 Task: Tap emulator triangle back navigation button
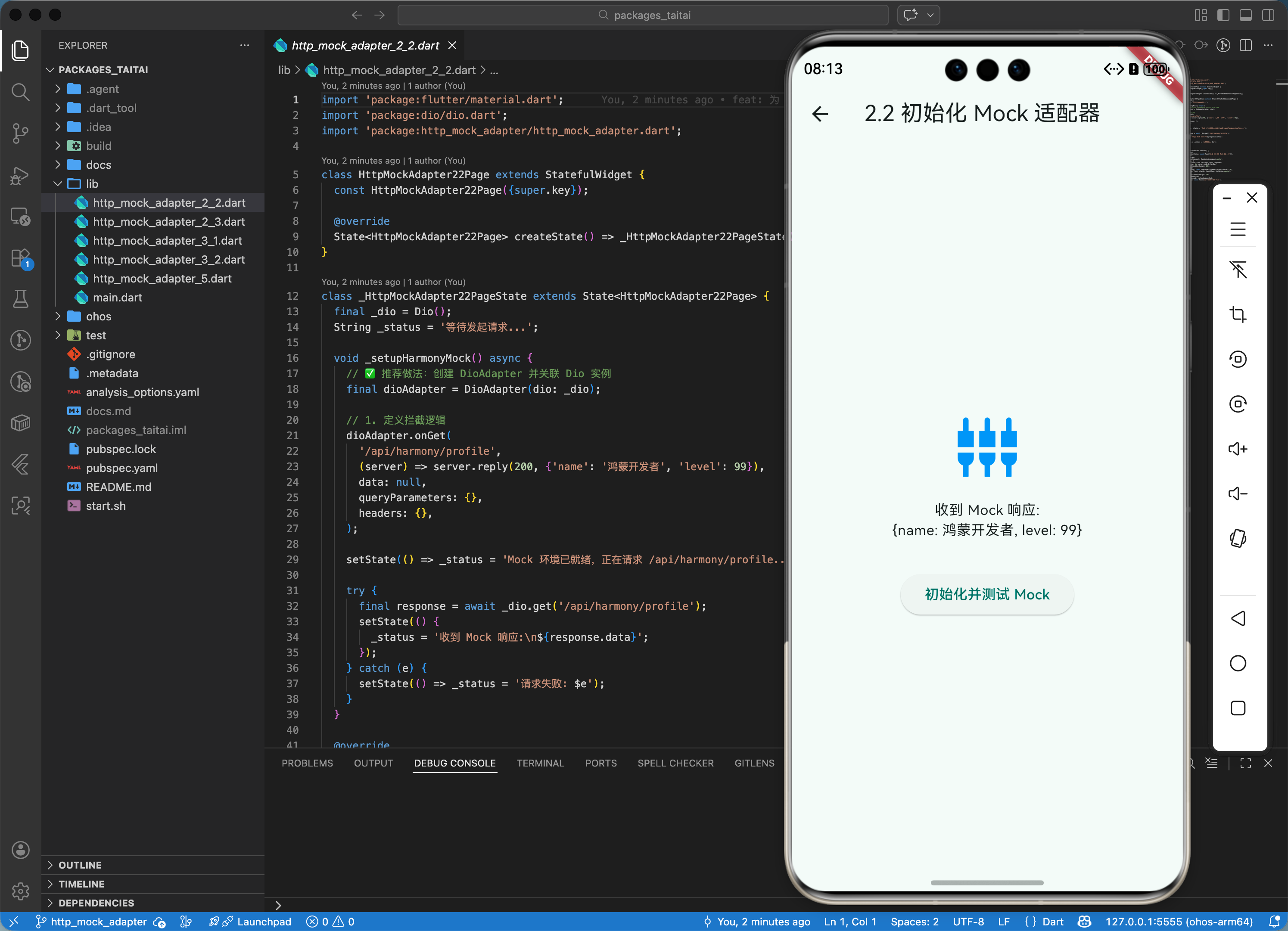[x=1238, y=618]
